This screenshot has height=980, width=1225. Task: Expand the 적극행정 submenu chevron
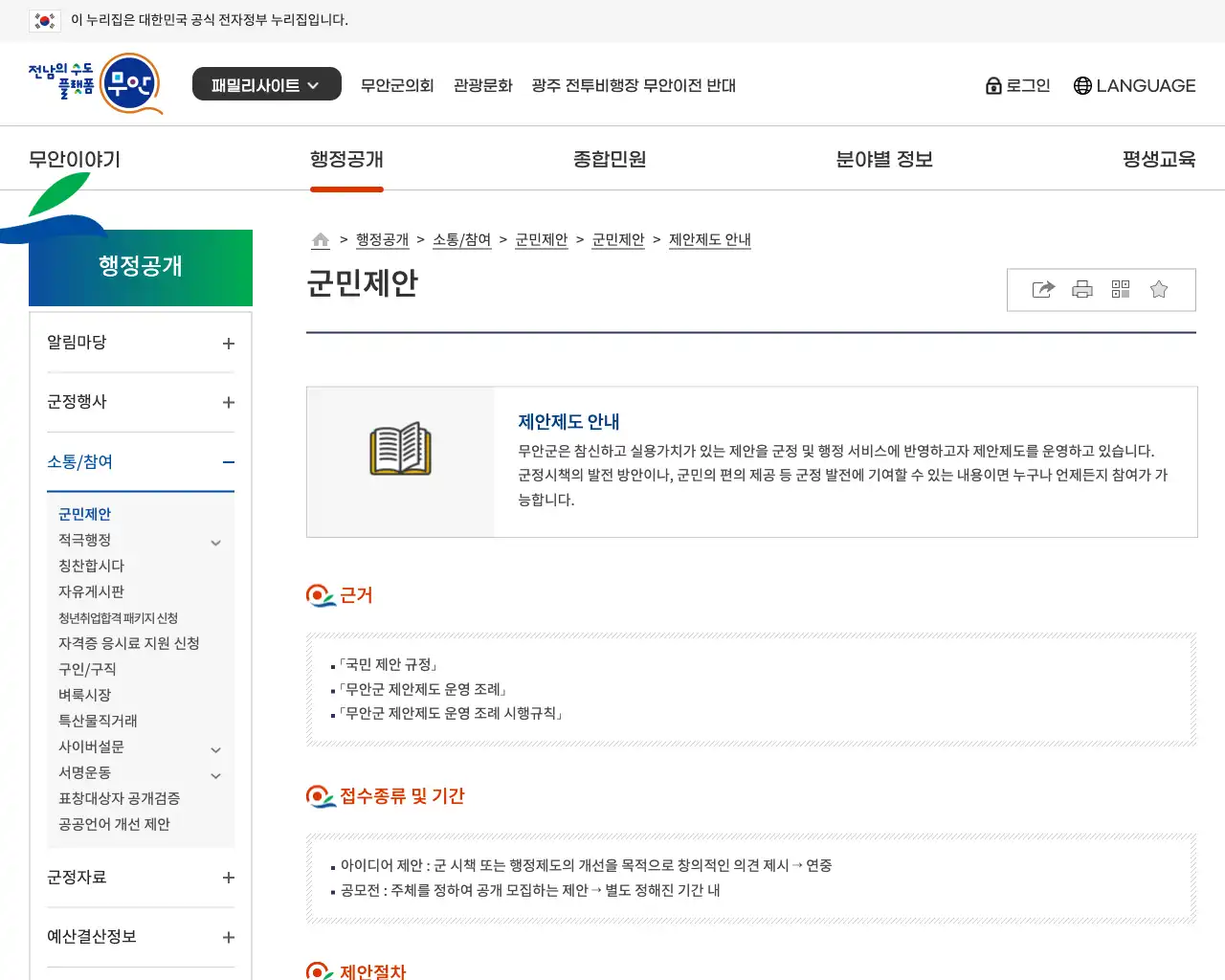point(215,542)
